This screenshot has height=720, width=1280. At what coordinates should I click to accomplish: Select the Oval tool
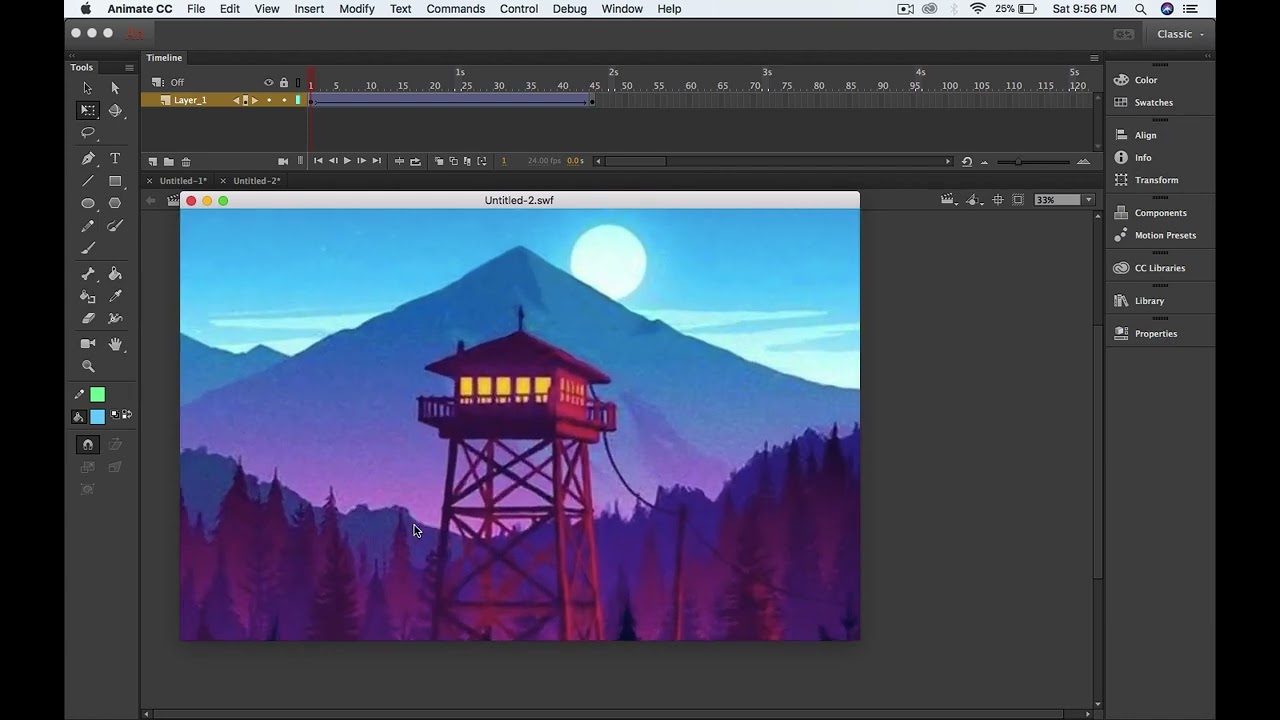click(x=88, y=203)
